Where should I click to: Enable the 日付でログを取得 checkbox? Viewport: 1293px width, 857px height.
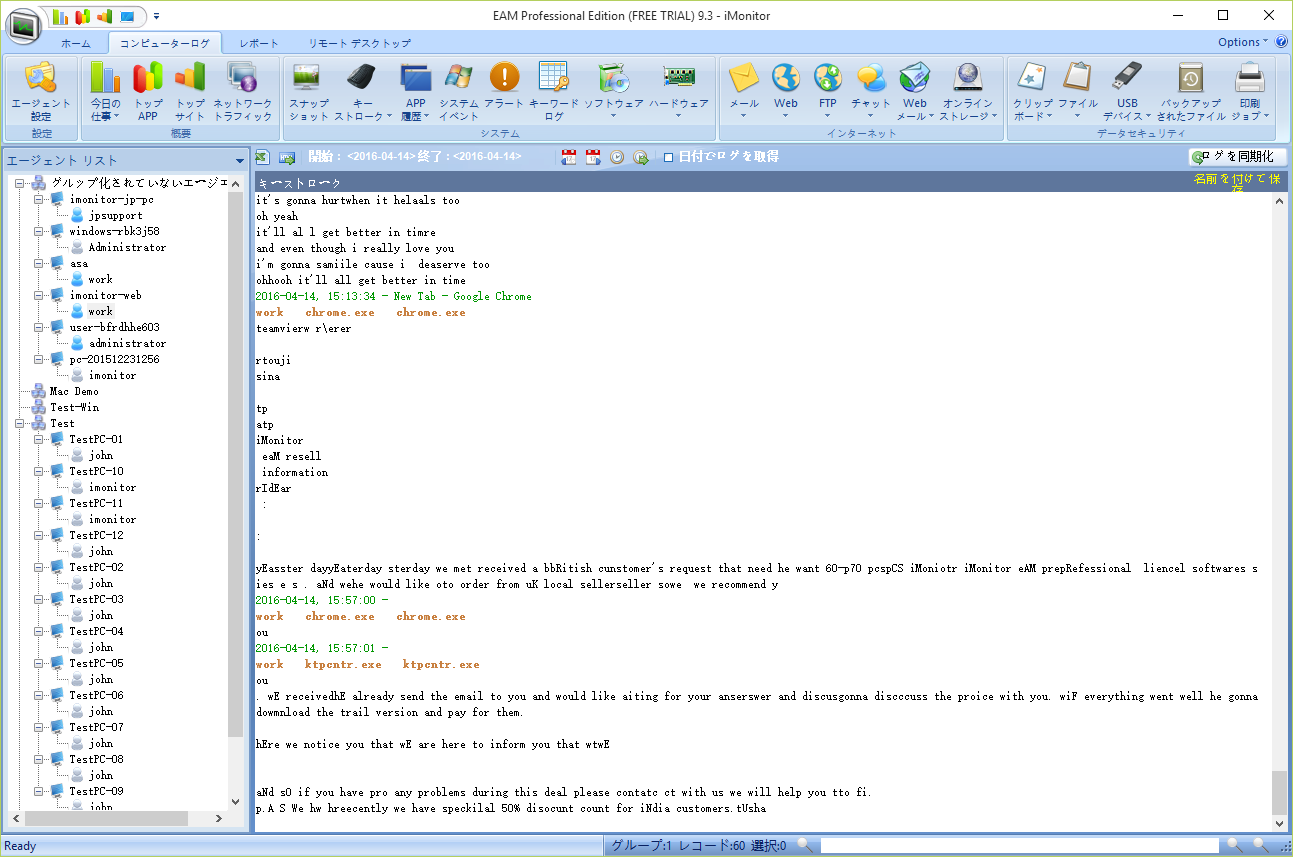668,157
